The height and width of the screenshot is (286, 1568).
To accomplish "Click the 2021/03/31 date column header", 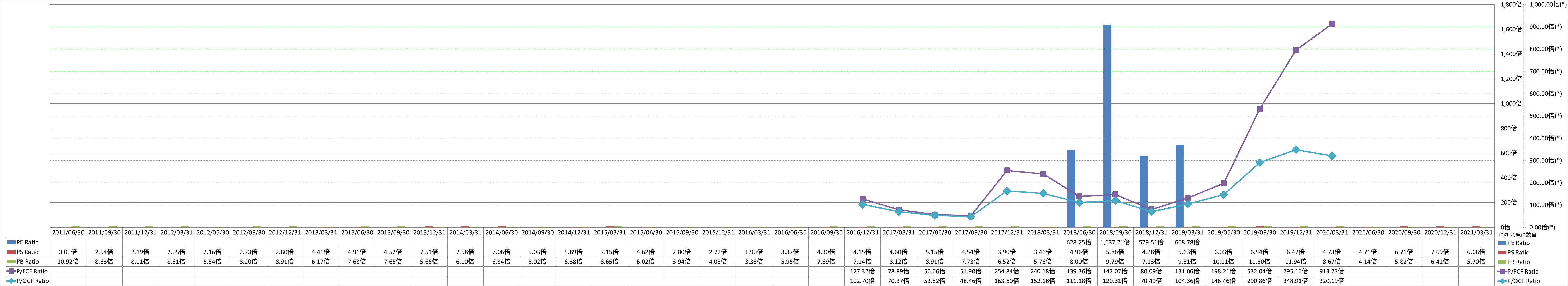I will point(1477,232).
